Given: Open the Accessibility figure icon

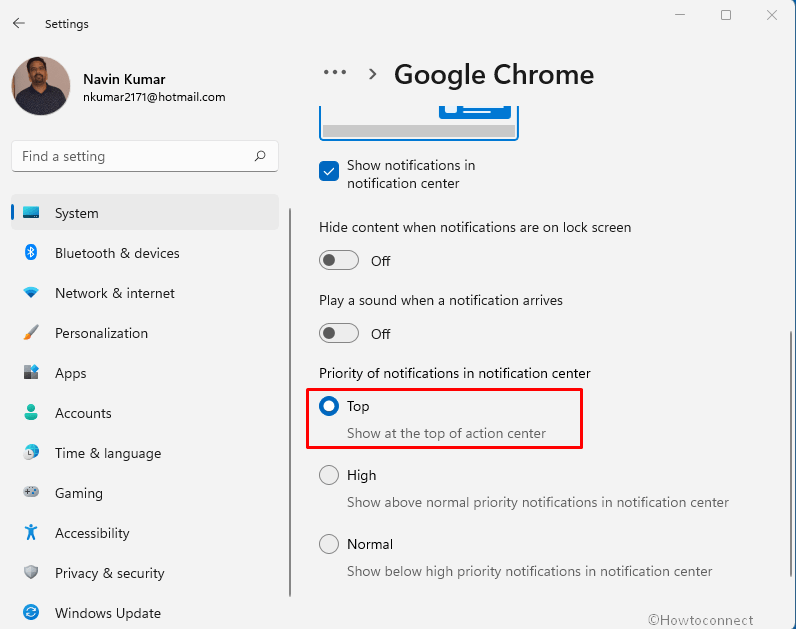Looking at the screenshot, I should click(x=31, y=532).
